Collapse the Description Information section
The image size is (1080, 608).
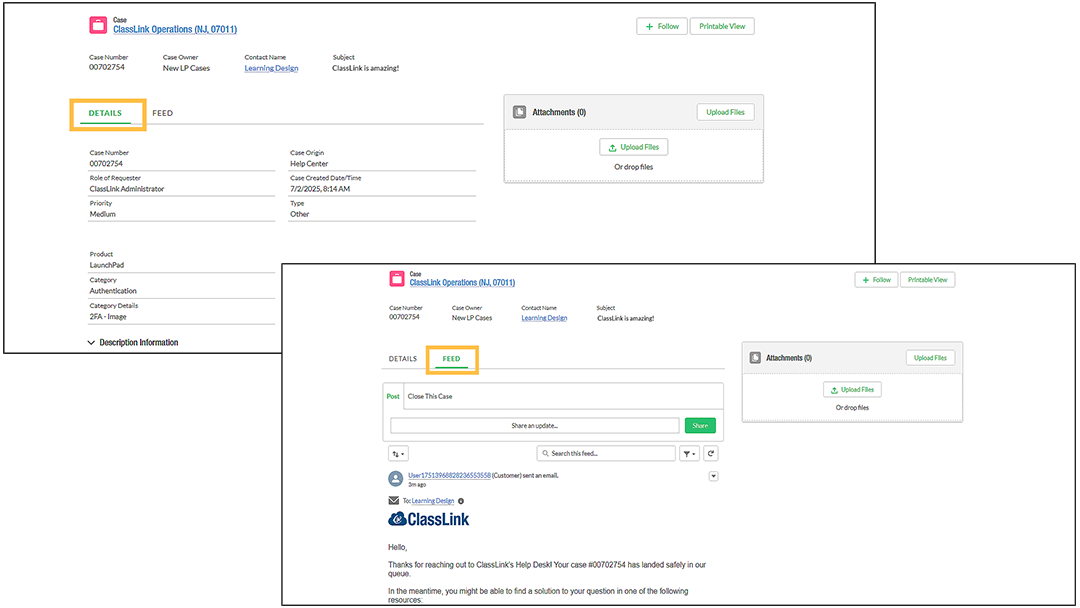coord(91,342)
